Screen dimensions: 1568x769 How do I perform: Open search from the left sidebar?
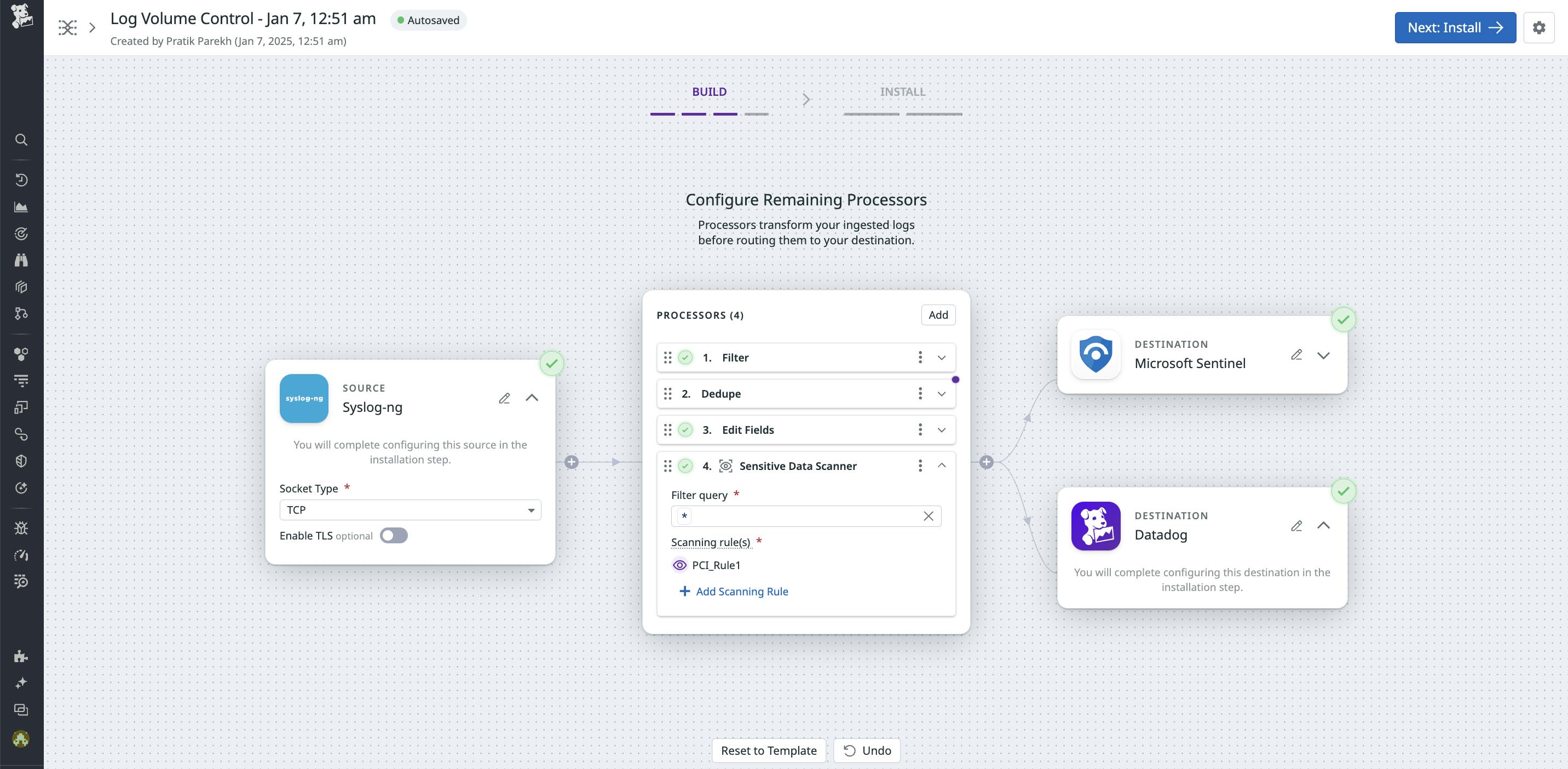[21, 140]
